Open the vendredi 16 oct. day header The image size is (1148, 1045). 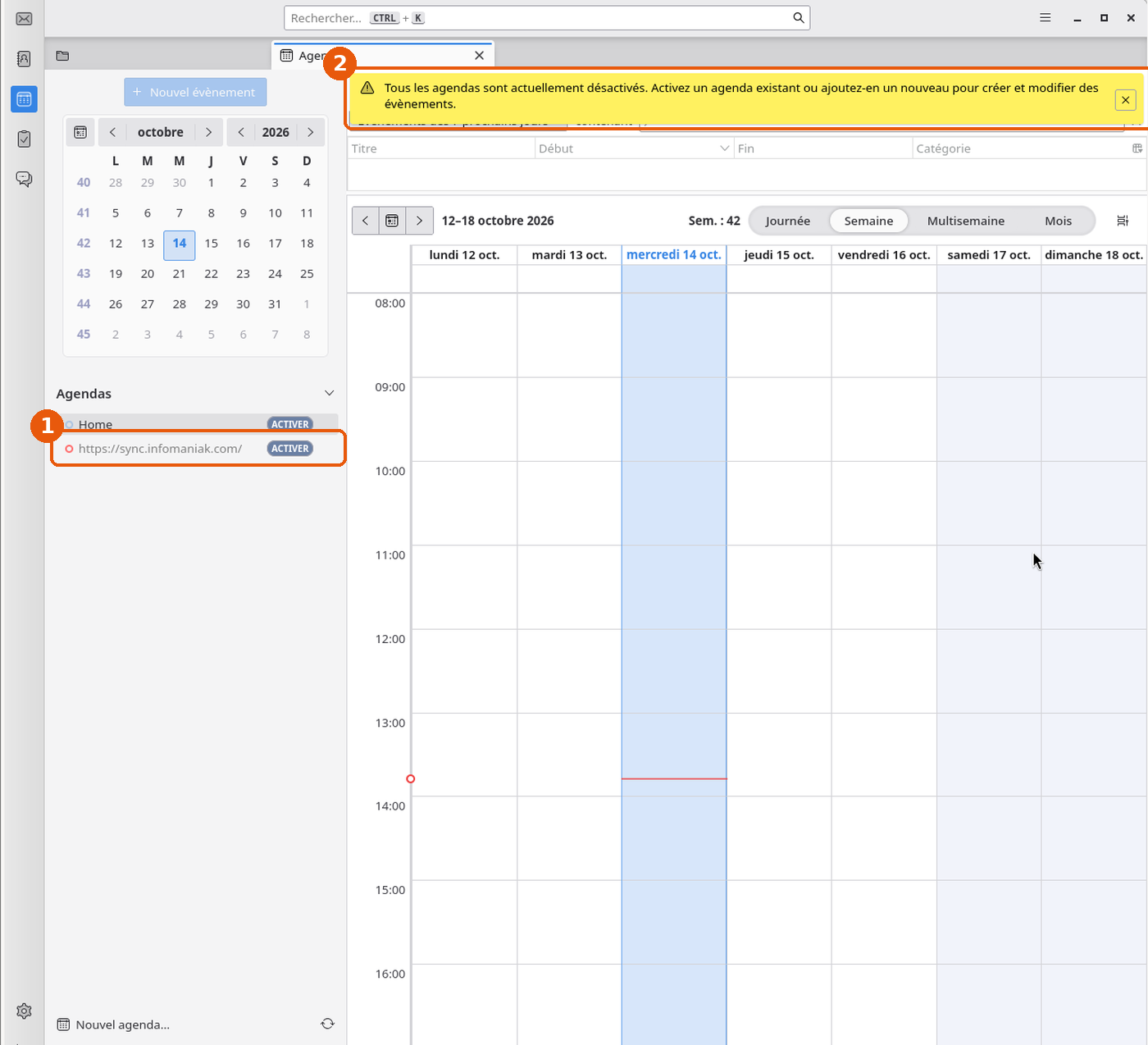point(884,255)
